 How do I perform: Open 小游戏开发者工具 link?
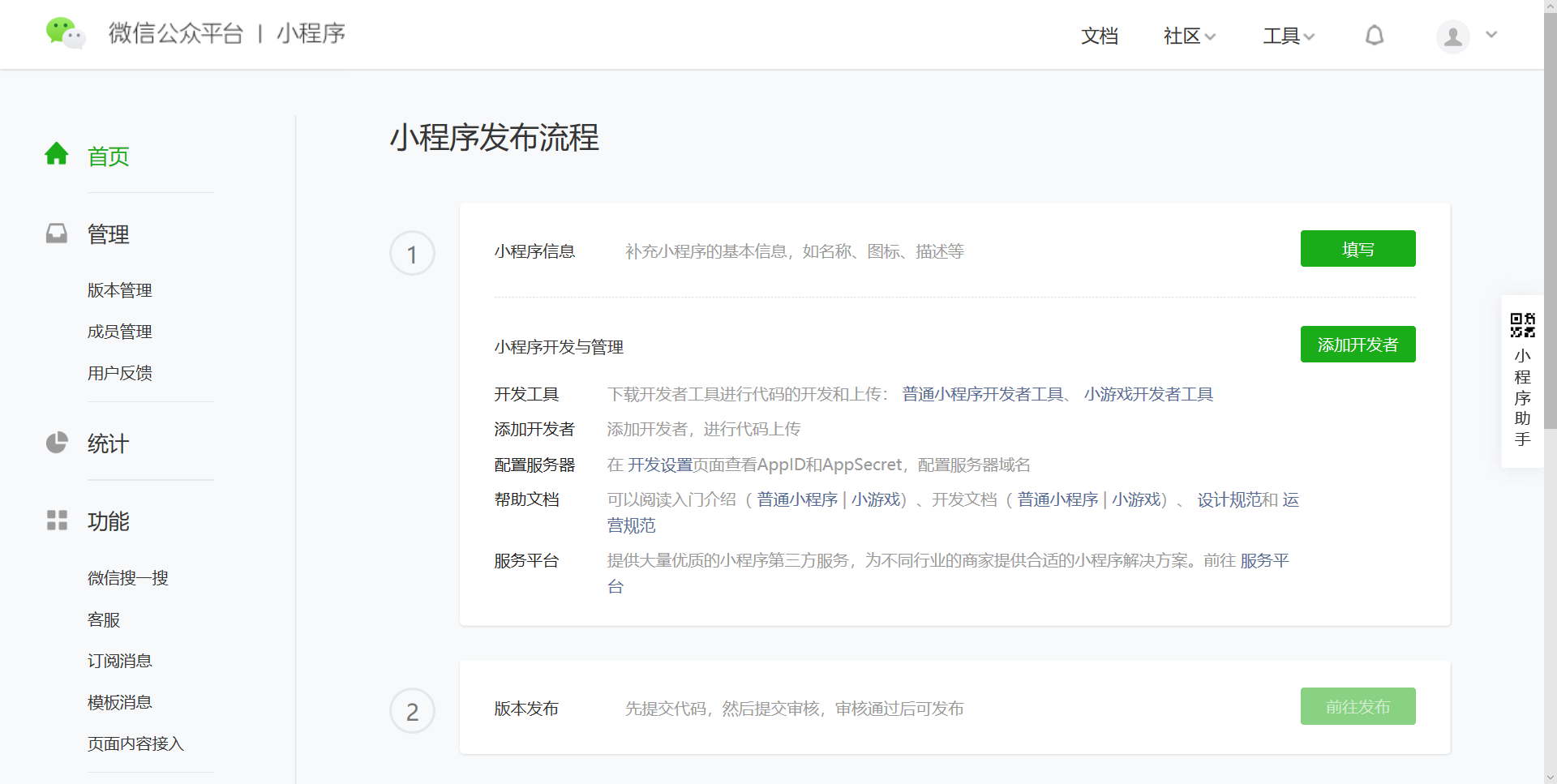coord(1148,394)
